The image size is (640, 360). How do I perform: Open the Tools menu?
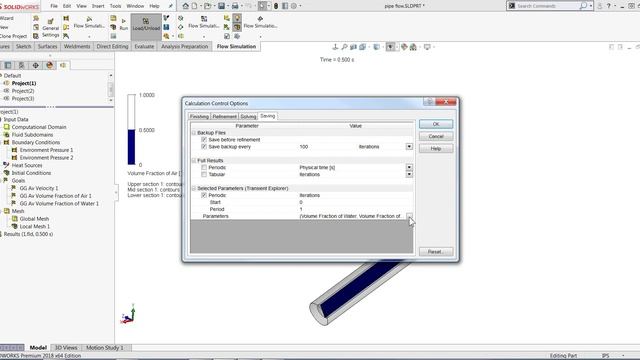pyautogui.click(x=116, y=6)
